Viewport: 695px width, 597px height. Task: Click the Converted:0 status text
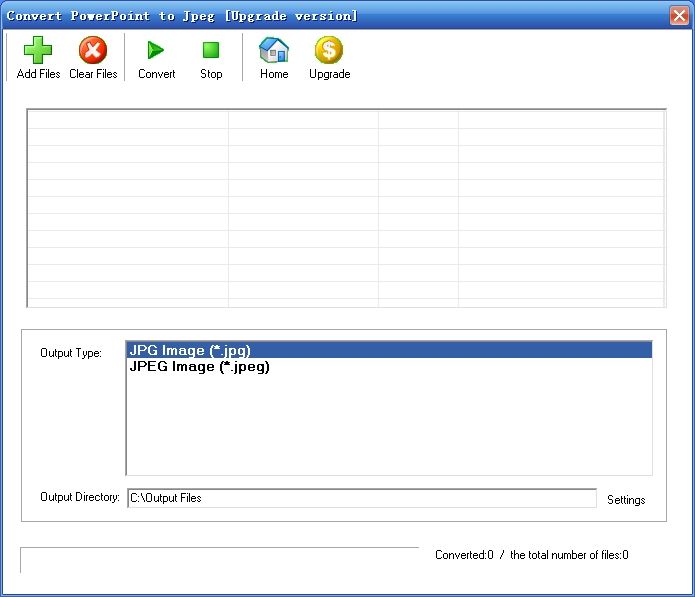[x=464, y=555]
